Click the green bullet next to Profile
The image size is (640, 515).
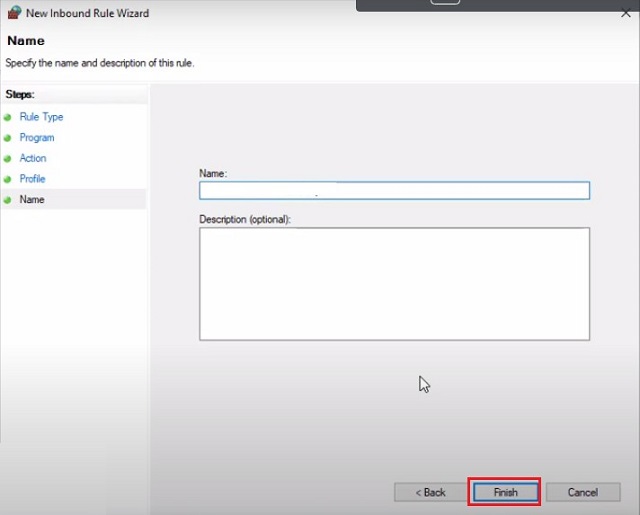click(x=7, y=180)
